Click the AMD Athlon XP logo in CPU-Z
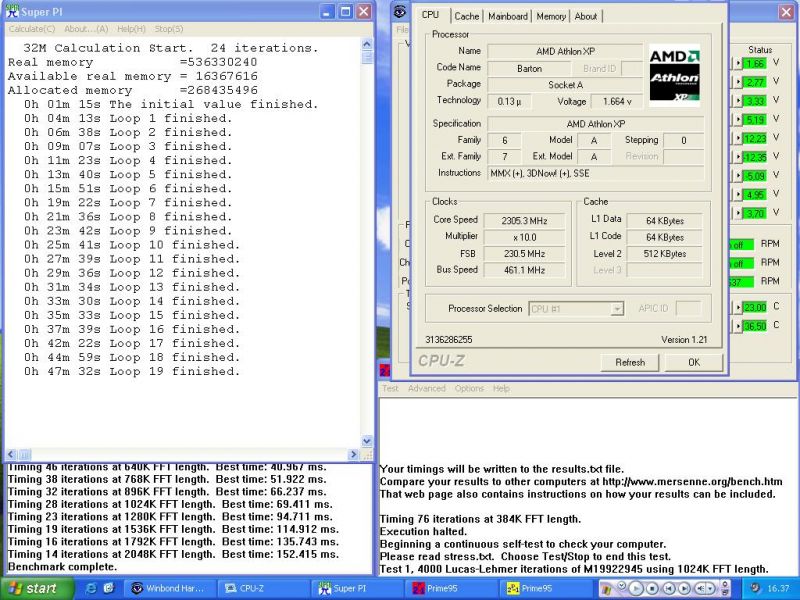 [x=674, y=76]
